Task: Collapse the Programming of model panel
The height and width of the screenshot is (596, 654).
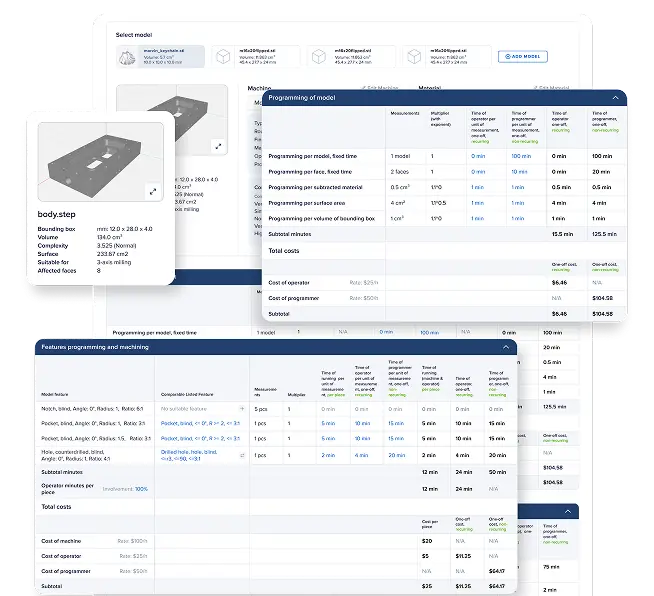Action: (x=615, y=98)
